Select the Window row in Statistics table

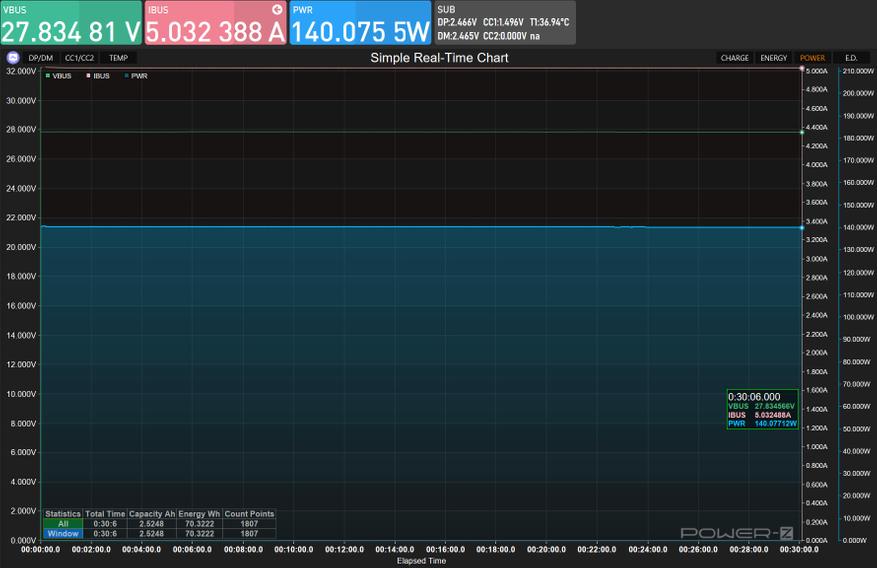[x=62, y=533]
